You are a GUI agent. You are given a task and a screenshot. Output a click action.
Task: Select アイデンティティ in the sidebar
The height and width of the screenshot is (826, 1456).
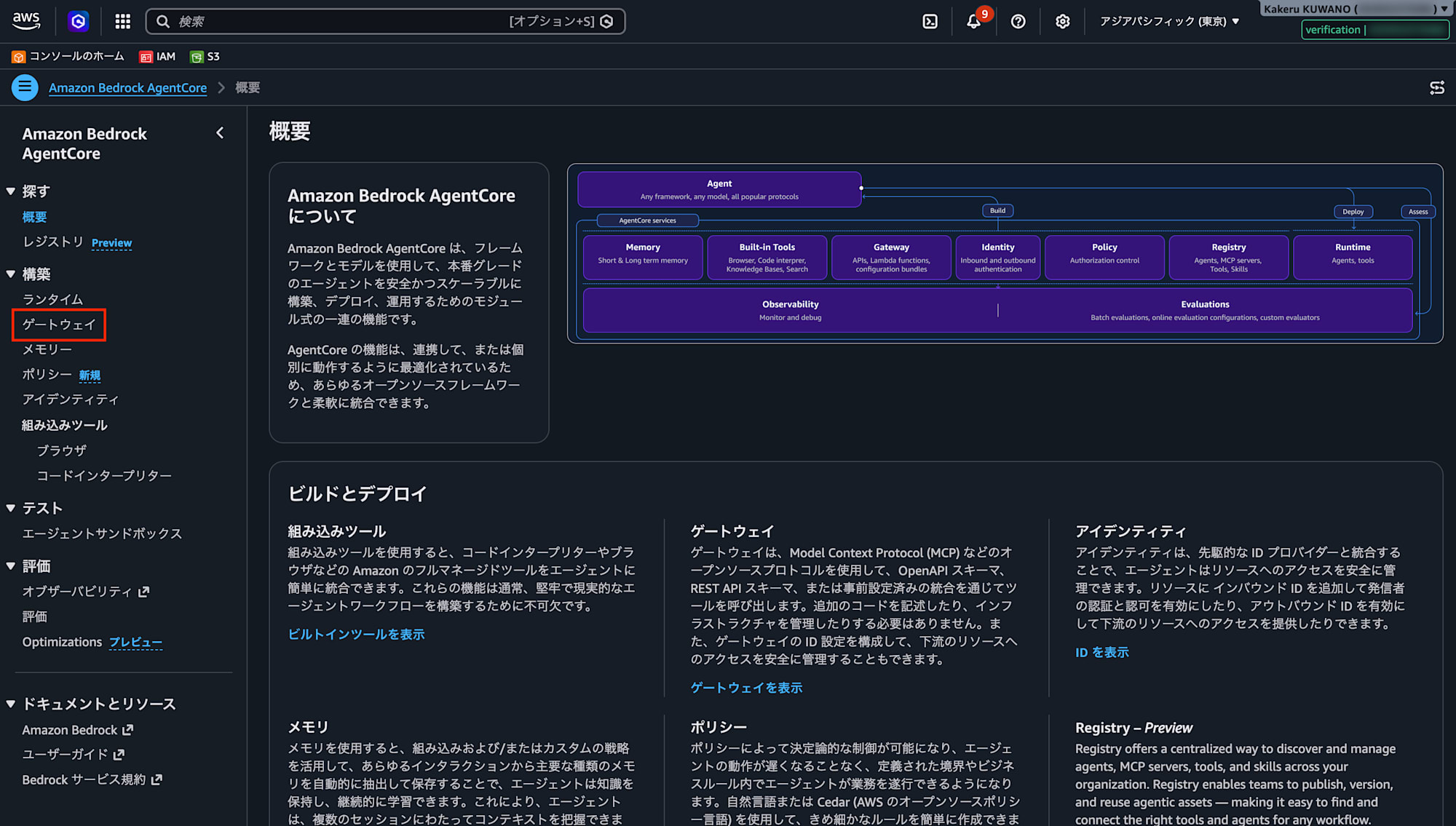70,400
